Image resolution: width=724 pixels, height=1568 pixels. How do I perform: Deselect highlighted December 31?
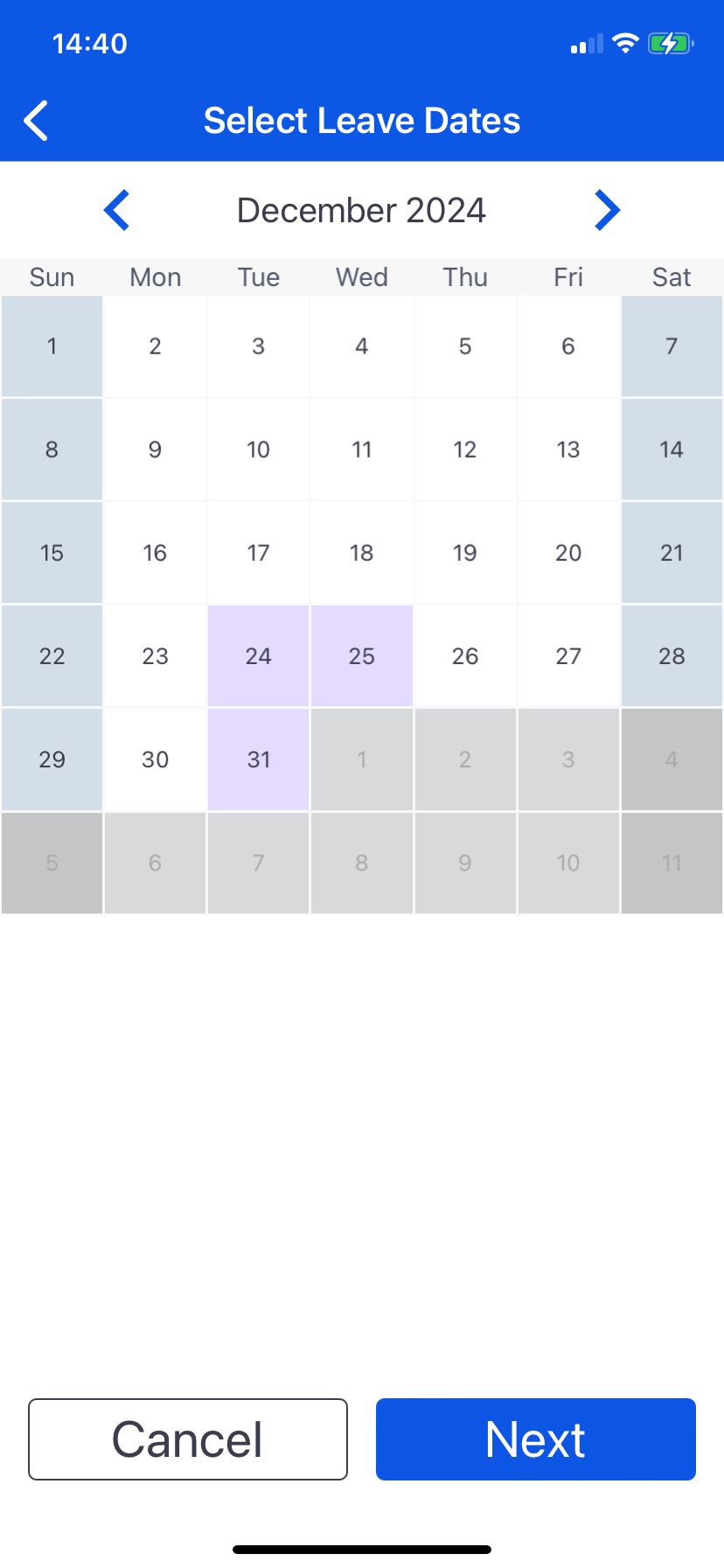point(259,759)
